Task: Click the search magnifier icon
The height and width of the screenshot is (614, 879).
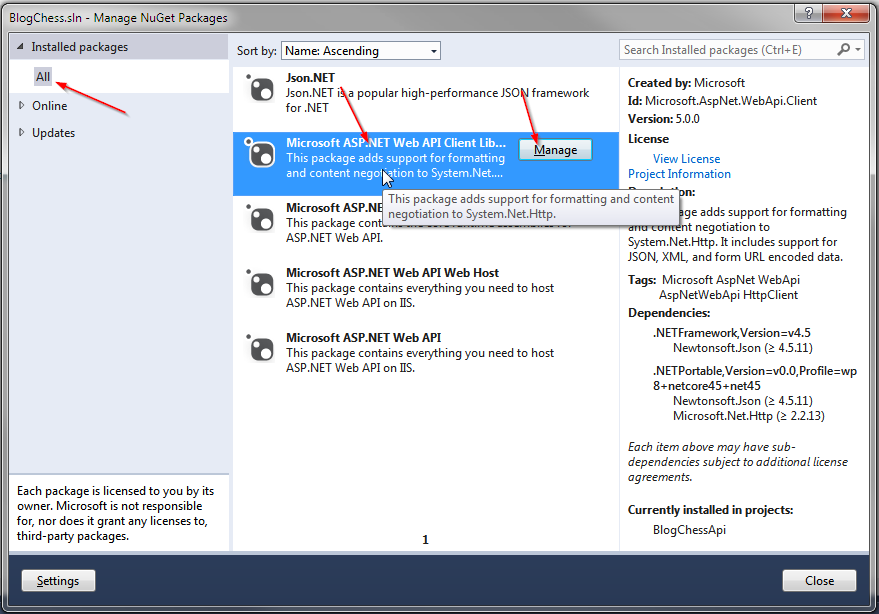Action: click(843, 49)
